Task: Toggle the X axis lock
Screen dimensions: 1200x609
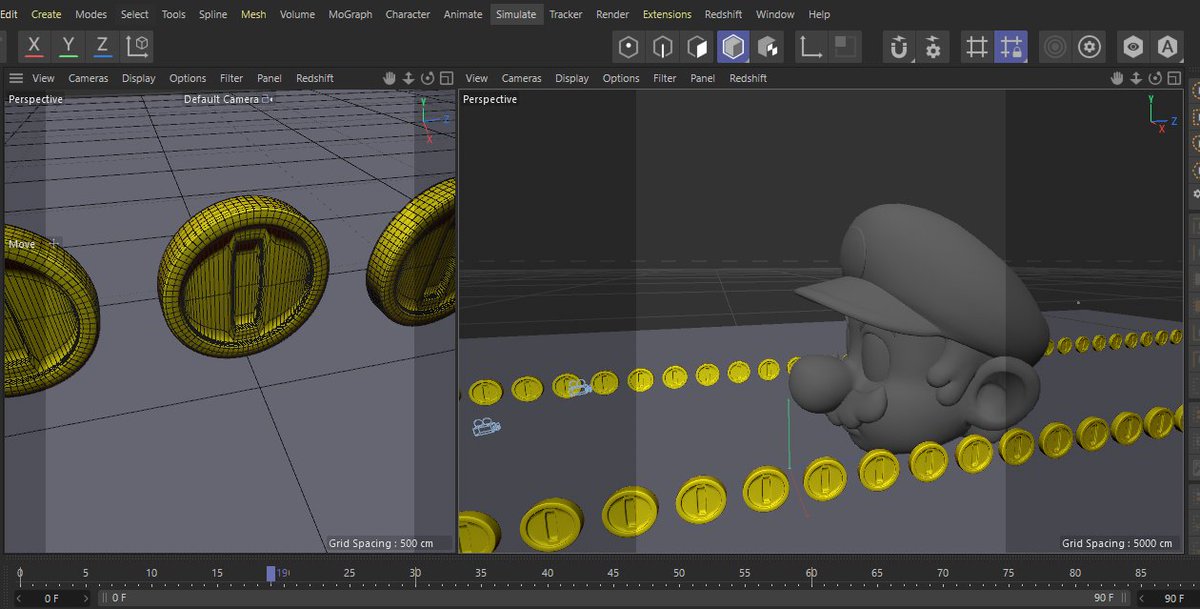Action: [34, 46]
